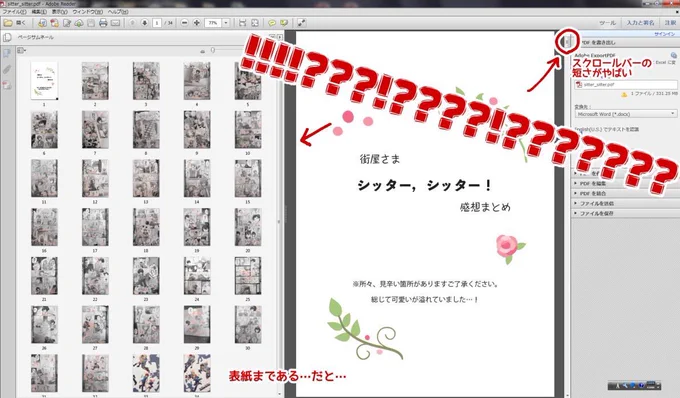
Task: Select page 2 thumbnail
Action: pyautogui.click(x=95, y=80)
